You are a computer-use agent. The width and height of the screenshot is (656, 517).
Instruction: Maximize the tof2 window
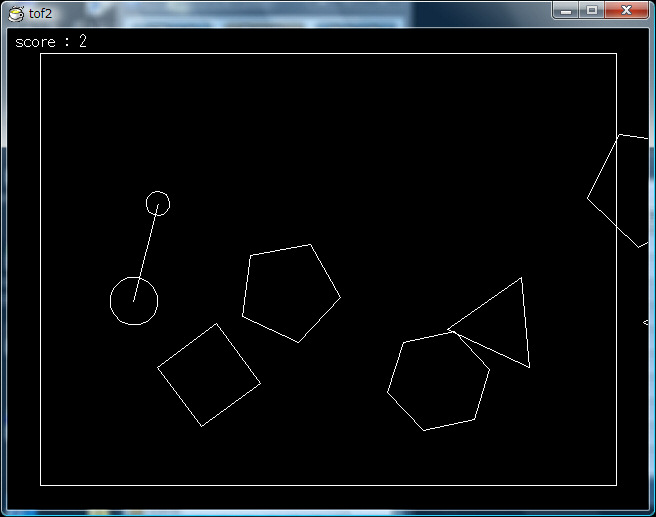point(592,10)
